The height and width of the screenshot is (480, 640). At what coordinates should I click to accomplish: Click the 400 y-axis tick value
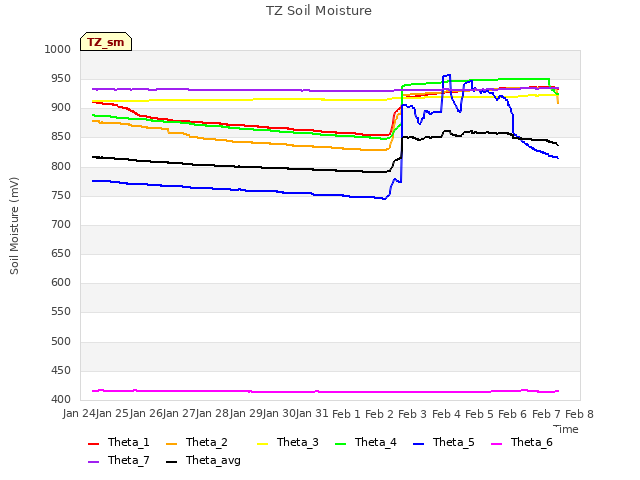[x=61, y=400]
